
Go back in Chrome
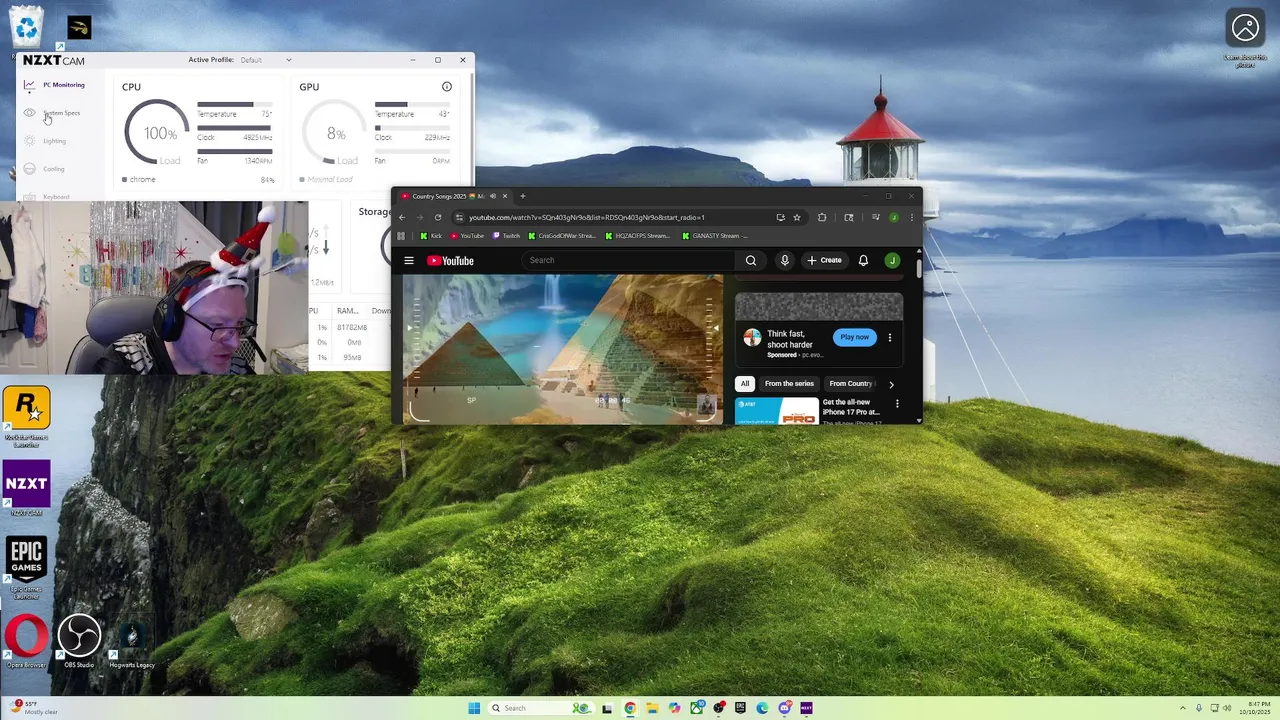coord(402,217)
